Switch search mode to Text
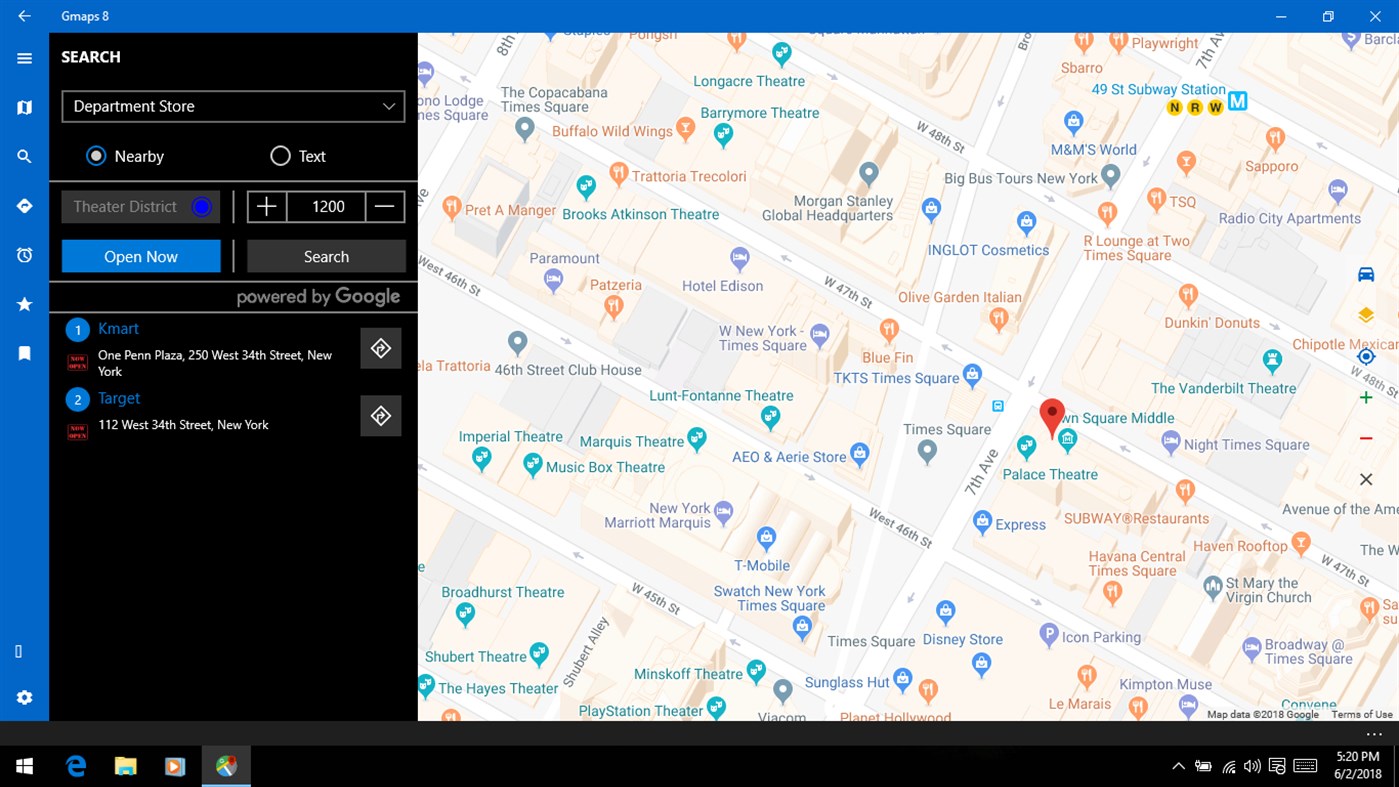Viewport: 1399px width, 787px height. point(280,156)
